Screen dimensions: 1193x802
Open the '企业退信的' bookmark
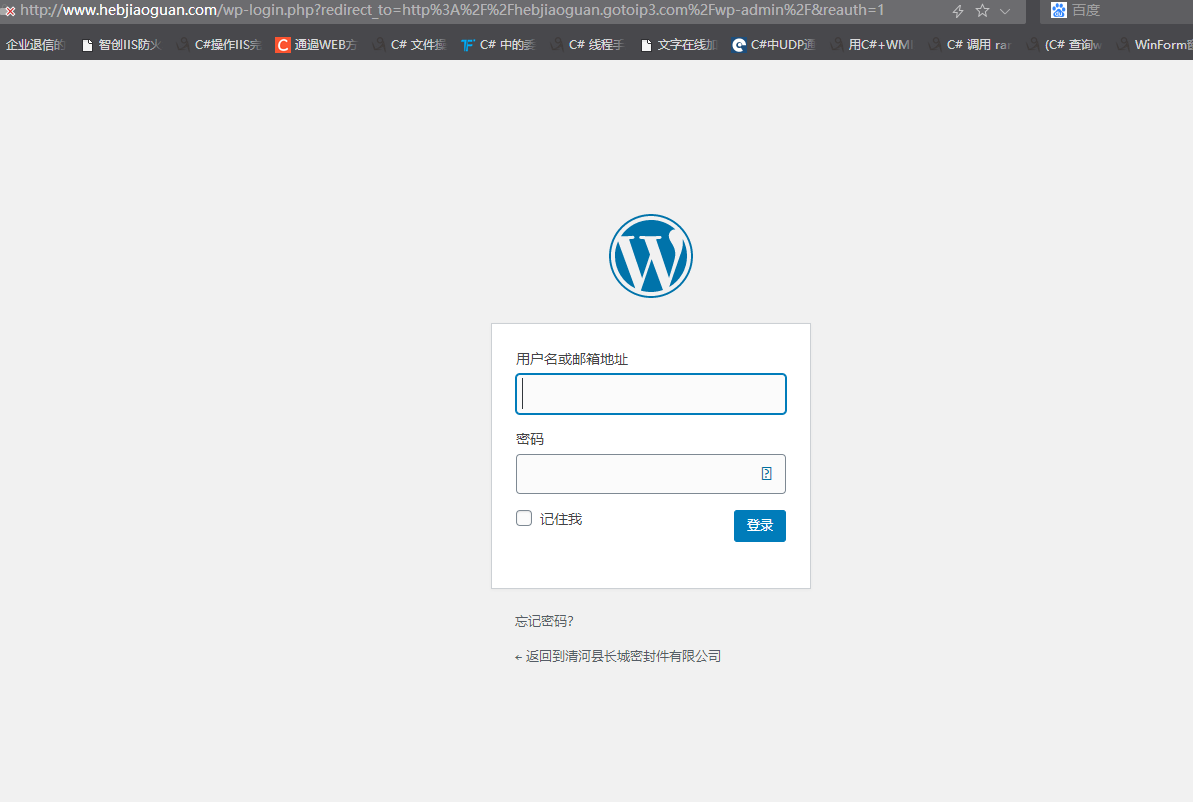point(35,45)
